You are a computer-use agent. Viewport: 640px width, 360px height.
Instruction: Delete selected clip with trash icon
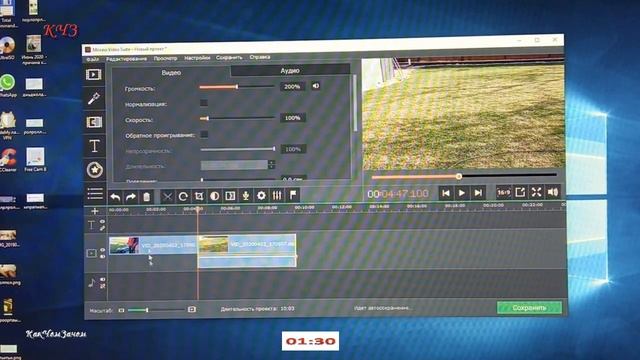pos(146,197)
